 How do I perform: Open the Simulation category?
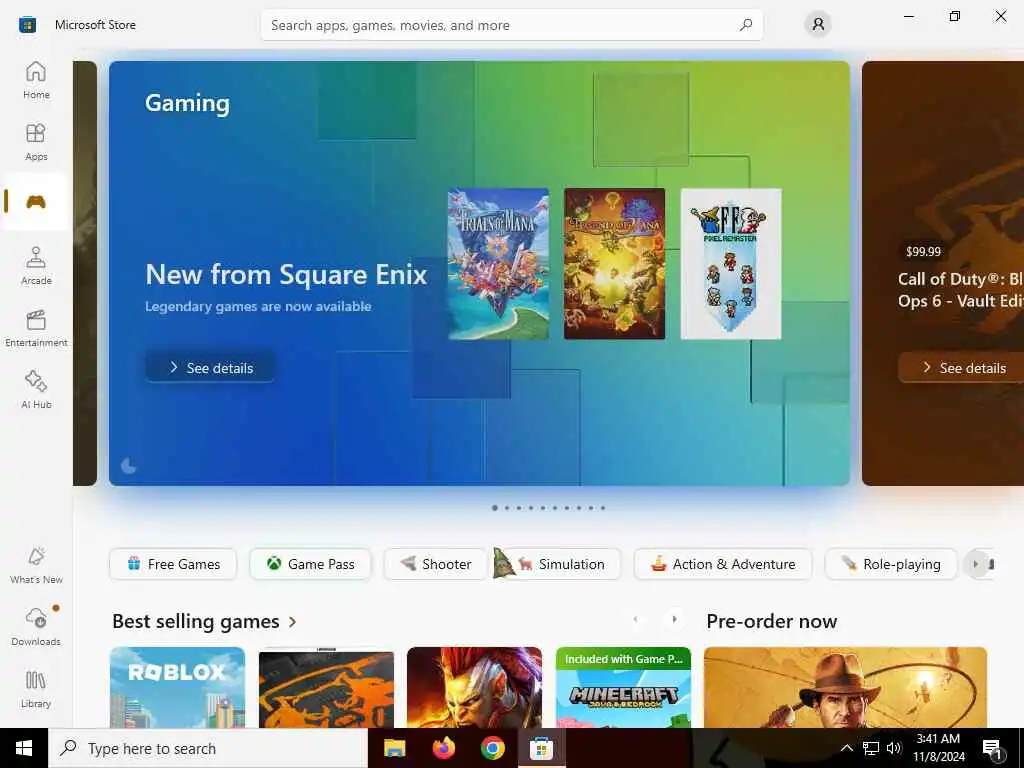coord(560,564)
